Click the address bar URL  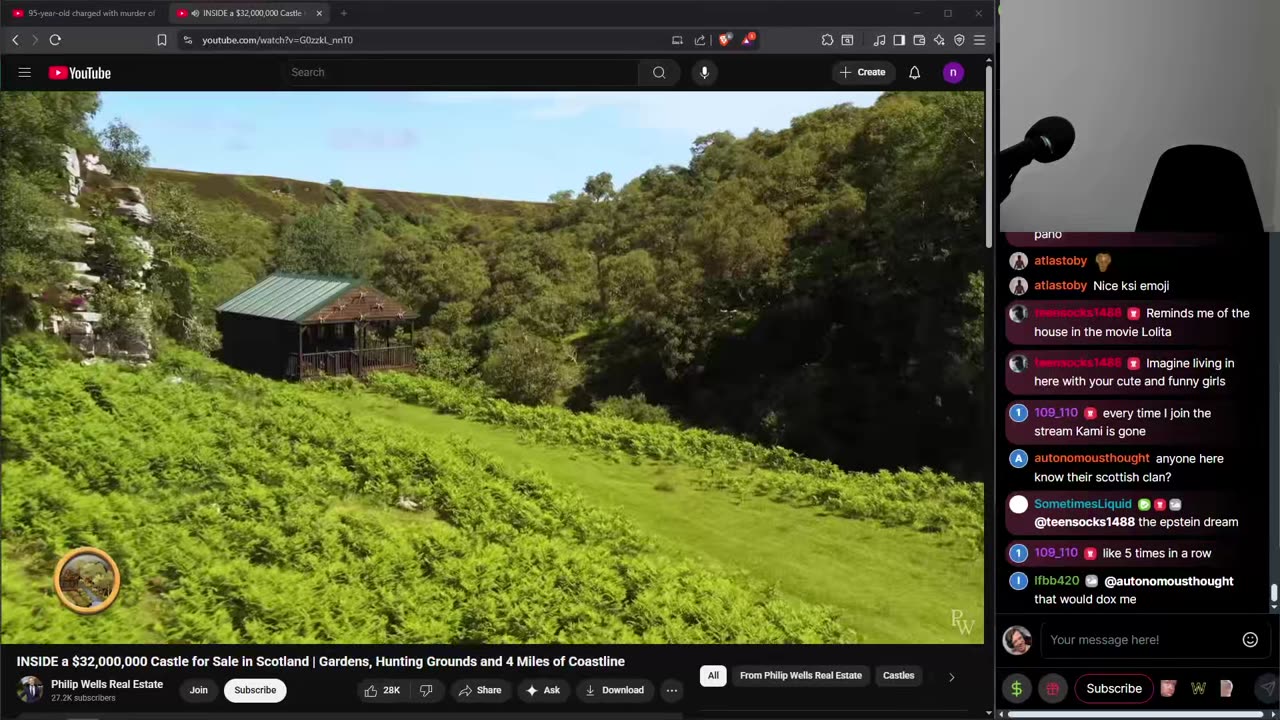pos(277,40)
